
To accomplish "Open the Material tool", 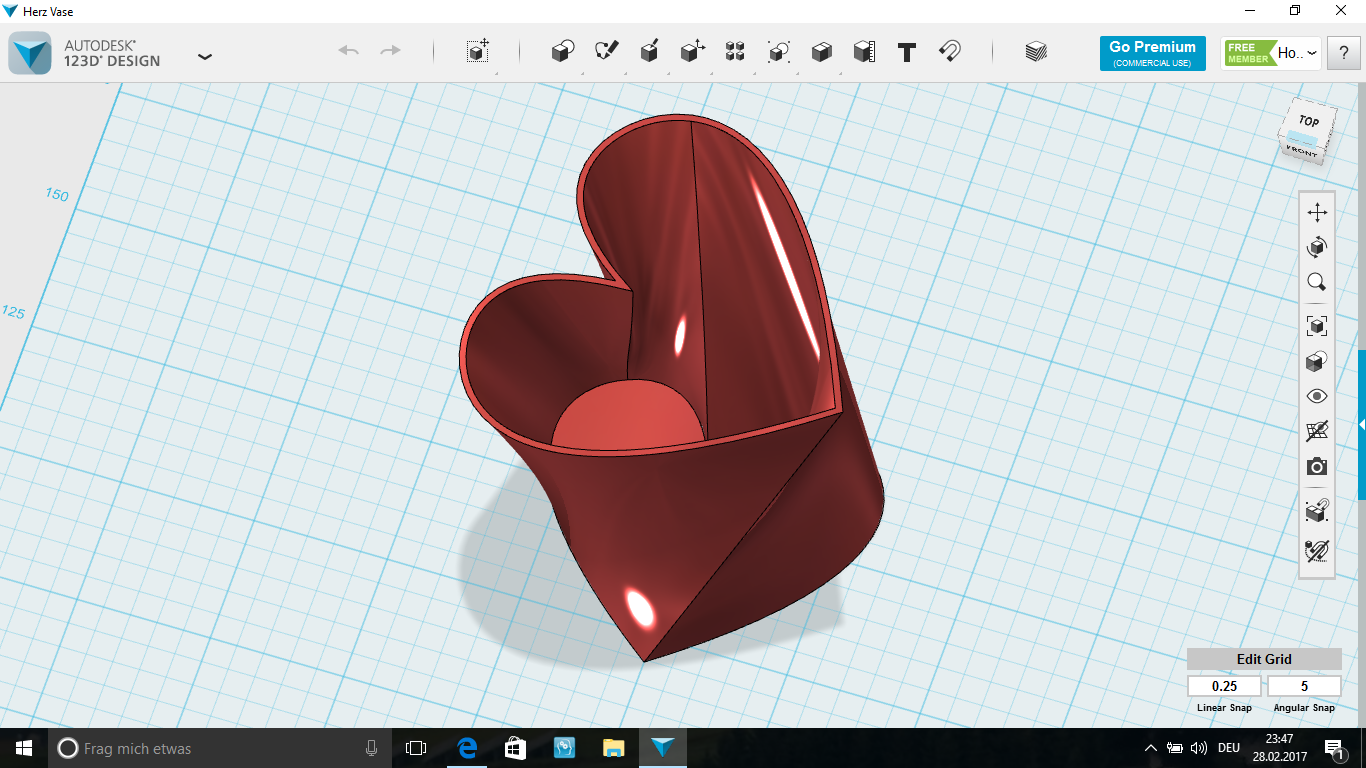I will [1036, 52].
